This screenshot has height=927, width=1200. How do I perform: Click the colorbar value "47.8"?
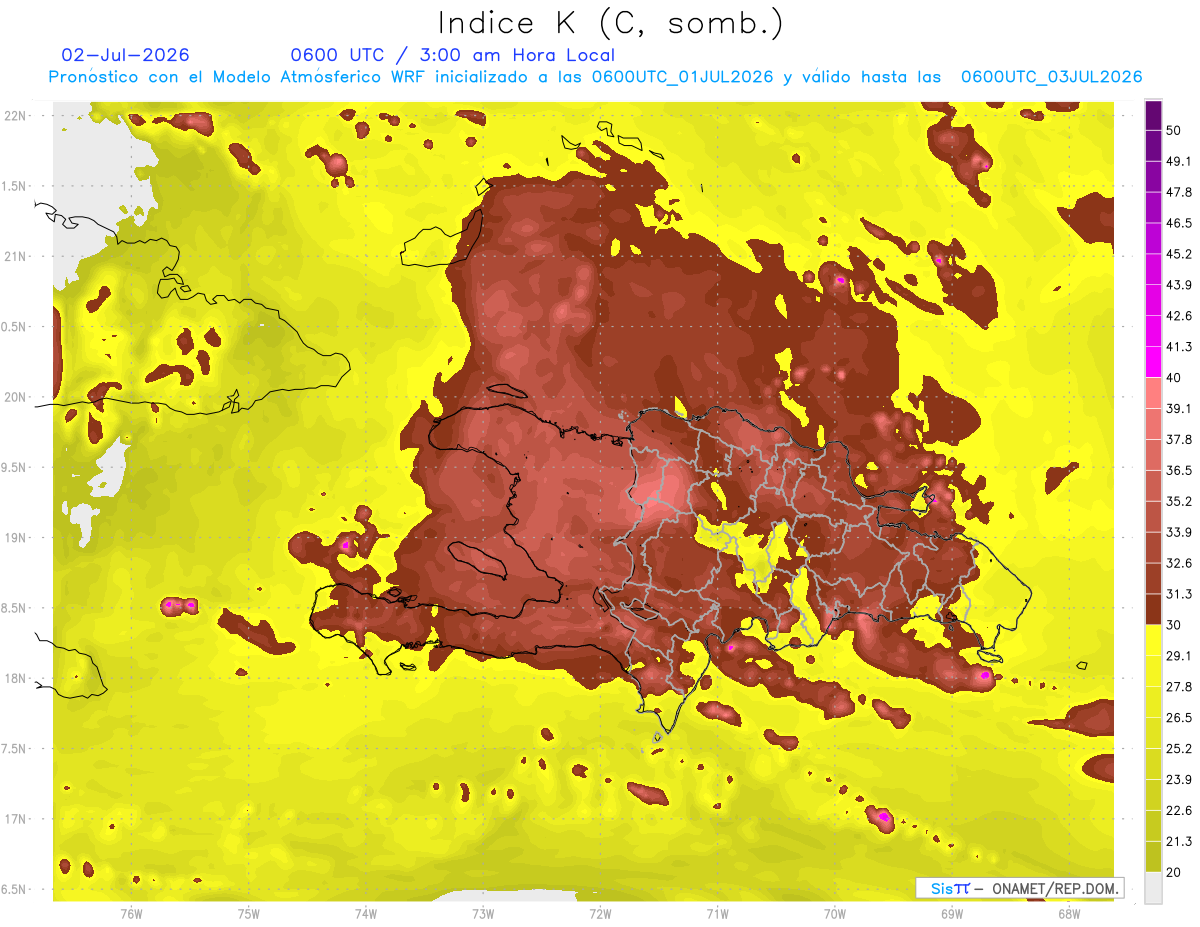click(x=1178, y=192)
